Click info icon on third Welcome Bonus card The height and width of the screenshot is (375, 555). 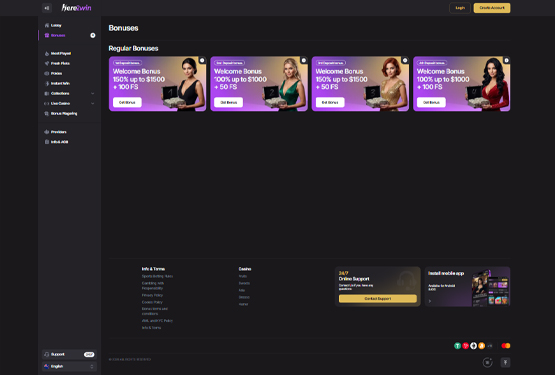(405, 60)
